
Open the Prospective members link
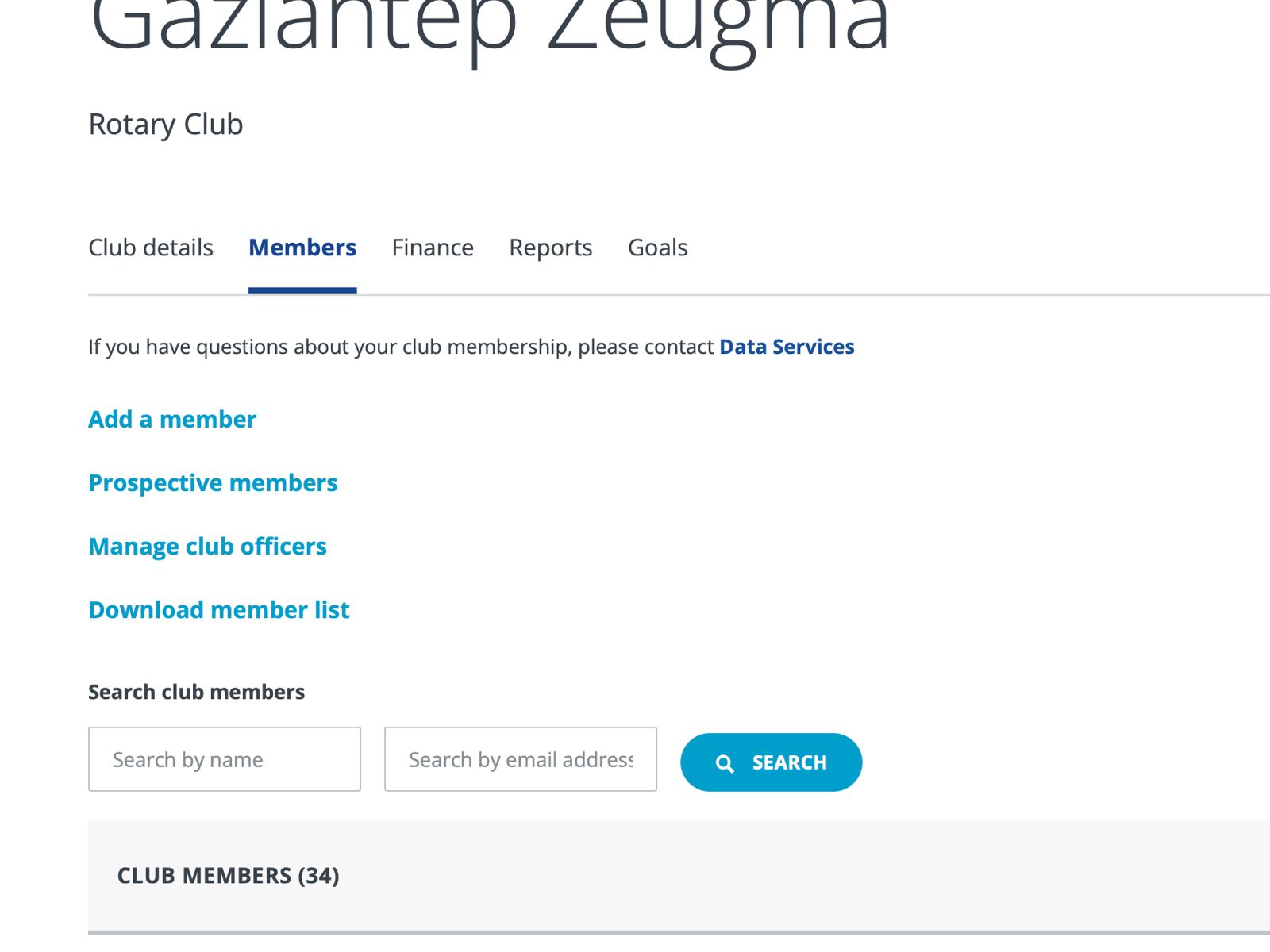(213, 482)
